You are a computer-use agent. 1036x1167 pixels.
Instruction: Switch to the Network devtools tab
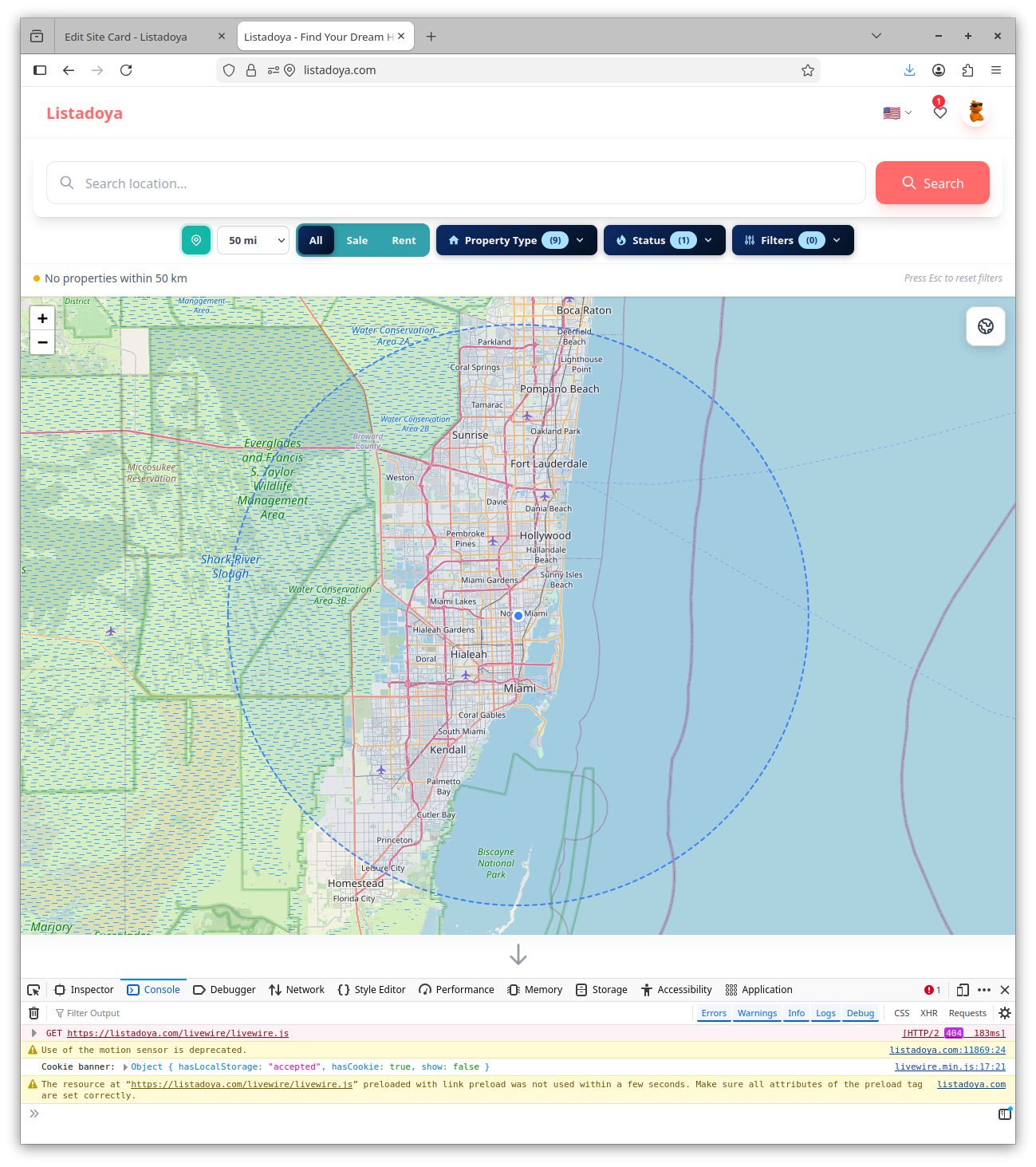(x=297, y=990)
